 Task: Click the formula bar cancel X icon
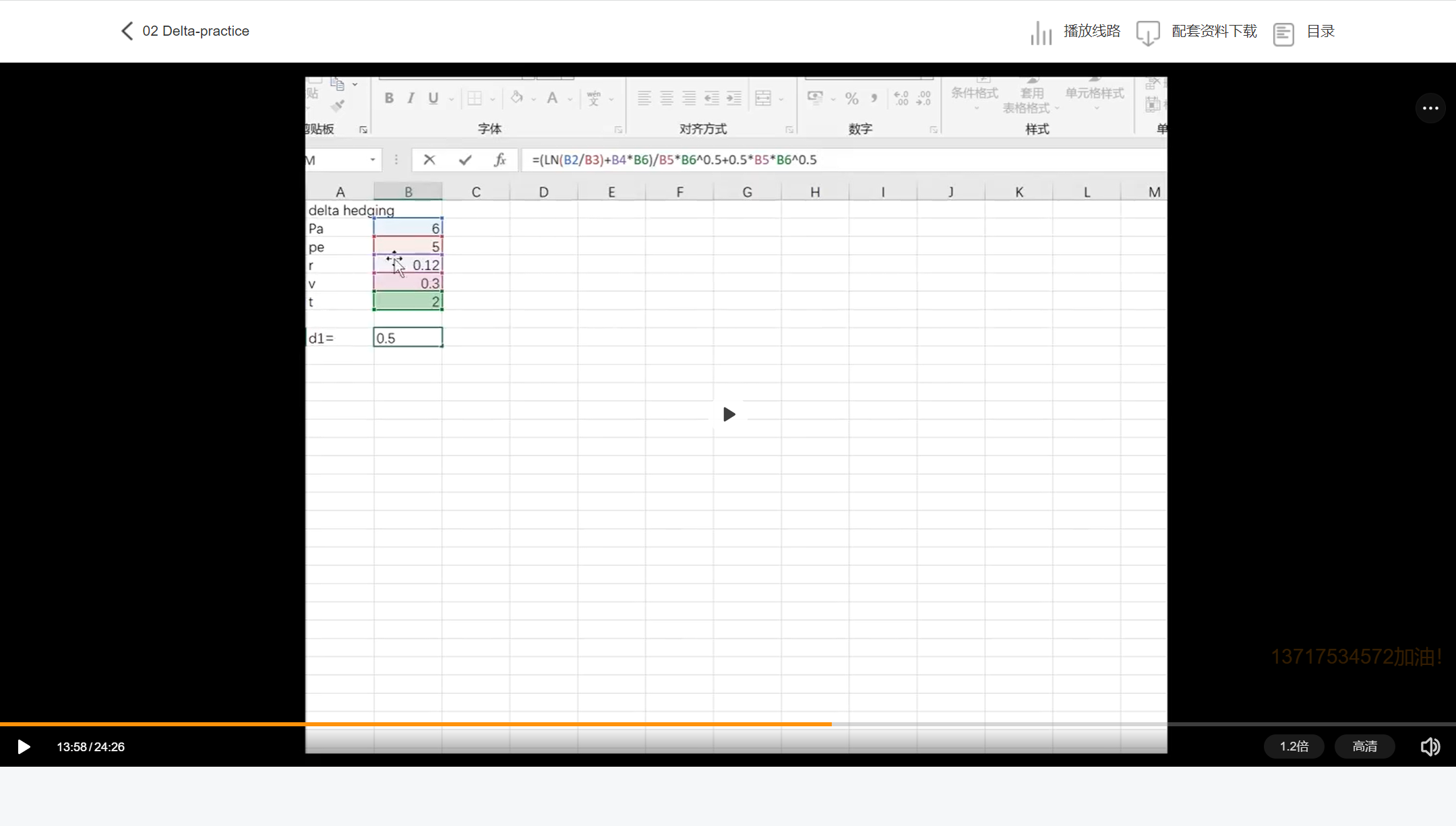[429, 160]
